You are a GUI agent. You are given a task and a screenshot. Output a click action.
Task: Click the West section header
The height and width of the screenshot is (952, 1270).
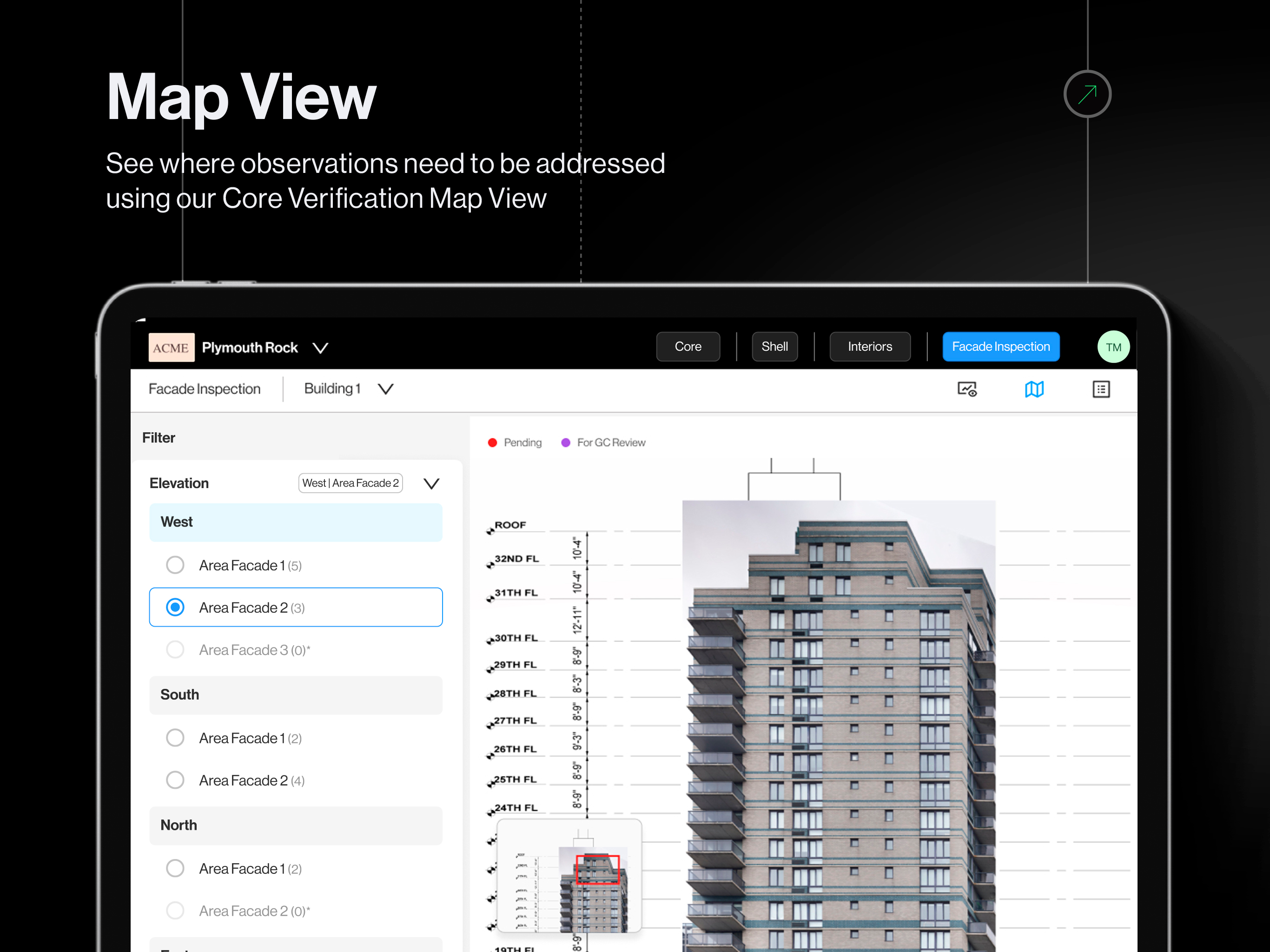(296, 522)
